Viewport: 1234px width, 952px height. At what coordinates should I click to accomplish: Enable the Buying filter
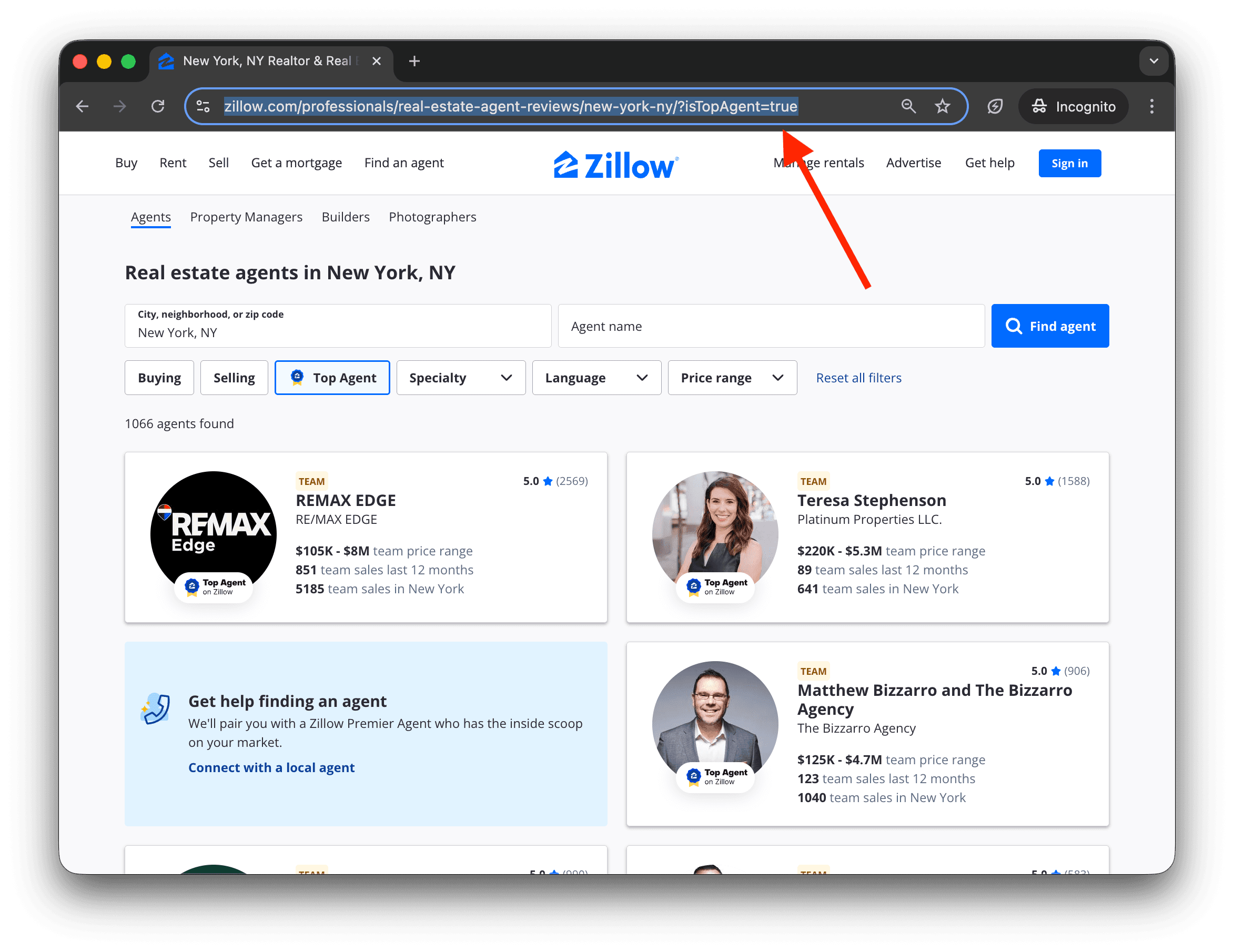tap(159, 378)
